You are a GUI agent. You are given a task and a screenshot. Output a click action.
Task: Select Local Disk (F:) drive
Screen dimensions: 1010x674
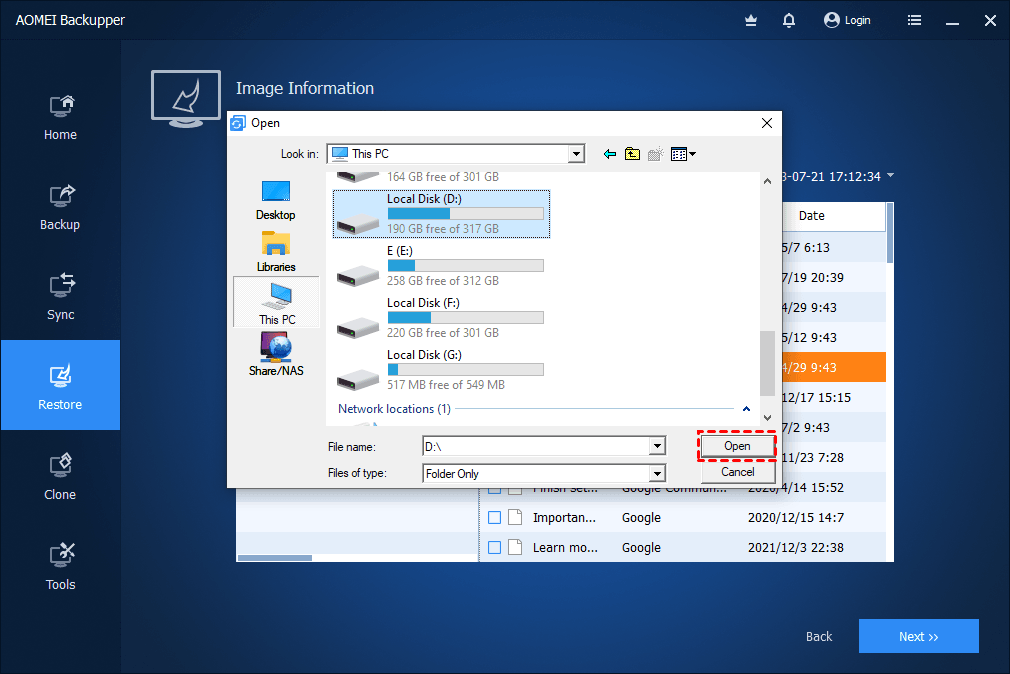(x=441, y=318)
